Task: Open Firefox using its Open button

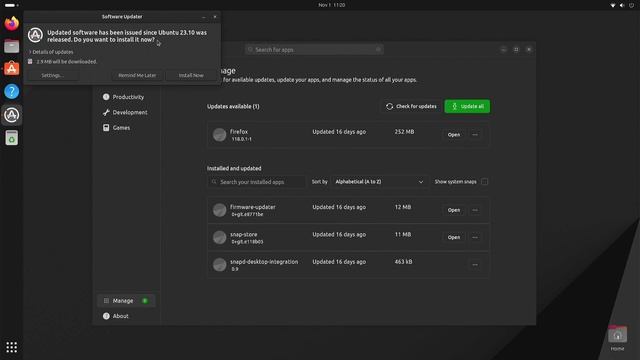Action: (453, 135)
